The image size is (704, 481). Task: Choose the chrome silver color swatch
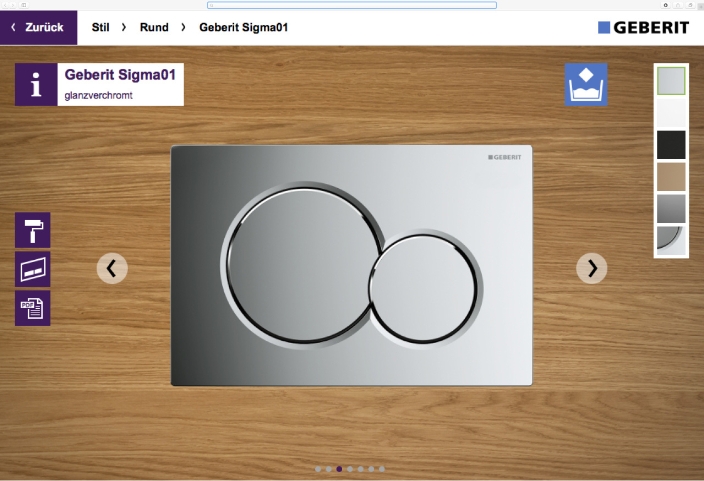(671, 81)
